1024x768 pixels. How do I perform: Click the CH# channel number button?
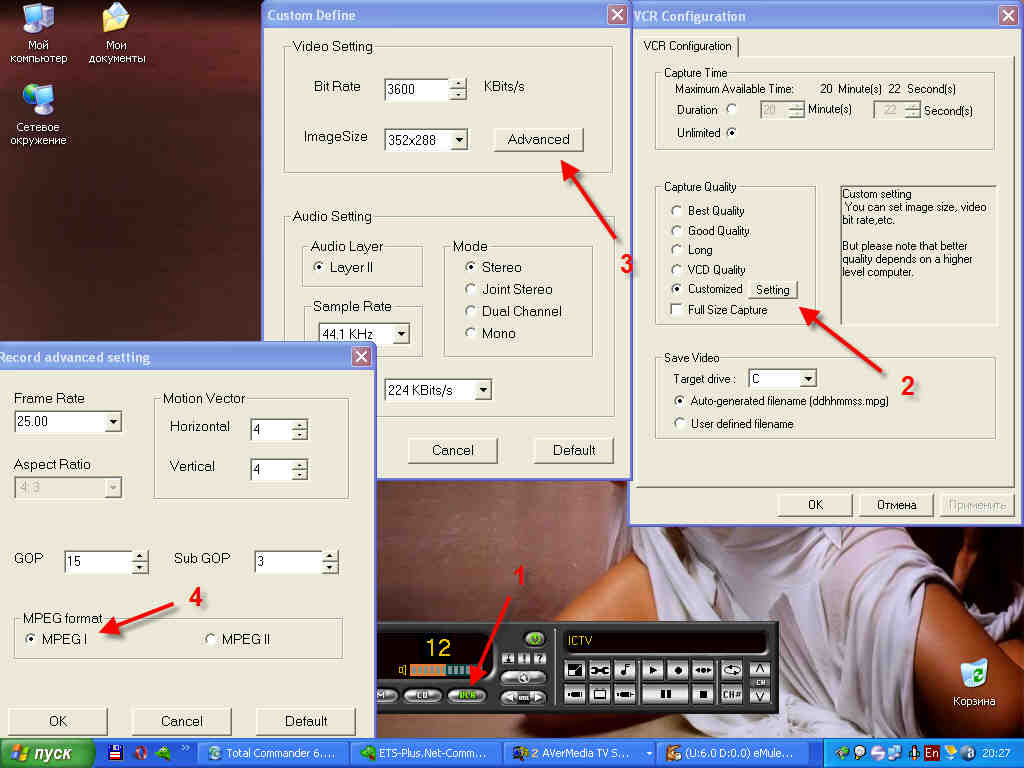(x=731, y=694)
